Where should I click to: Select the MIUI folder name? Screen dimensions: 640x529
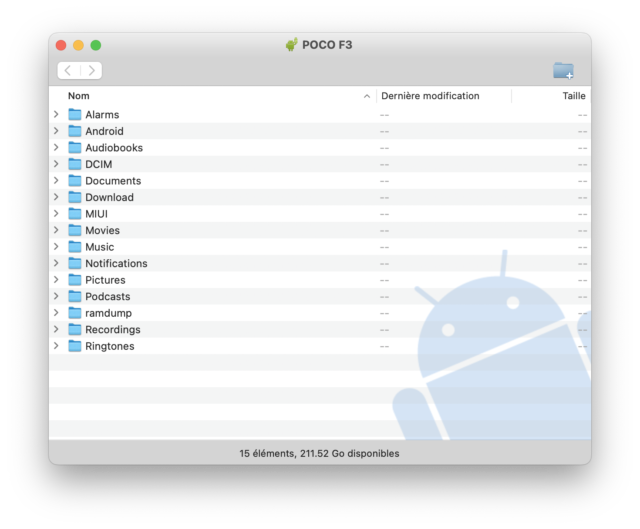pyautogui.click(x=96, y=214)
